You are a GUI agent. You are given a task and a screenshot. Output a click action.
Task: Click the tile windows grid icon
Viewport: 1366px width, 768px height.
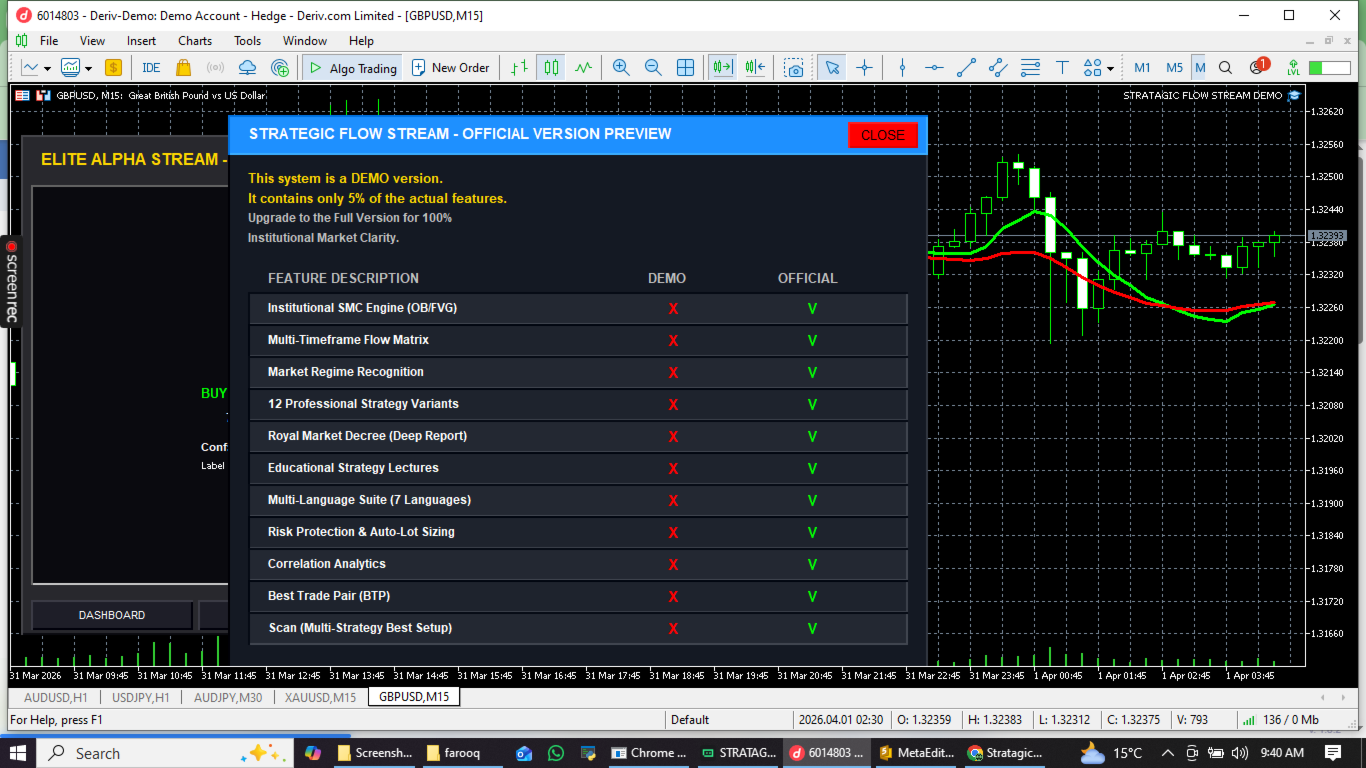point(685,68)
